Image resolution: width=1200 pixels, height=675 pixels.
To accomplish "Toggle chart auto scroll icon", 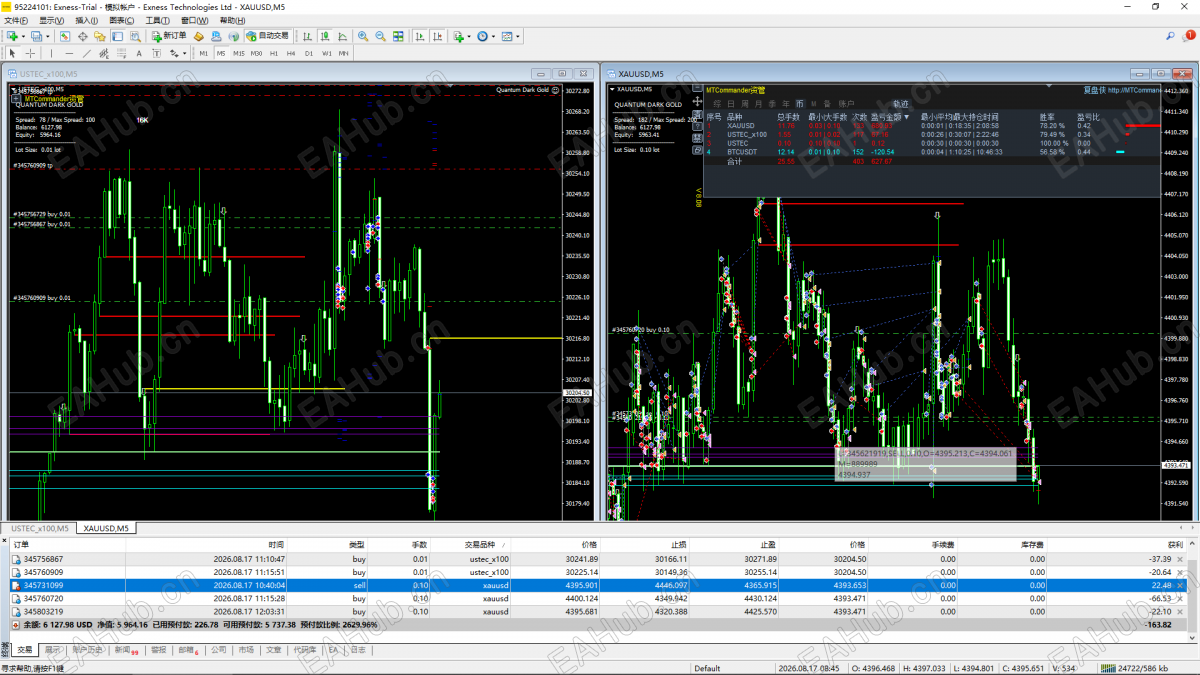I will click(420, 36).
